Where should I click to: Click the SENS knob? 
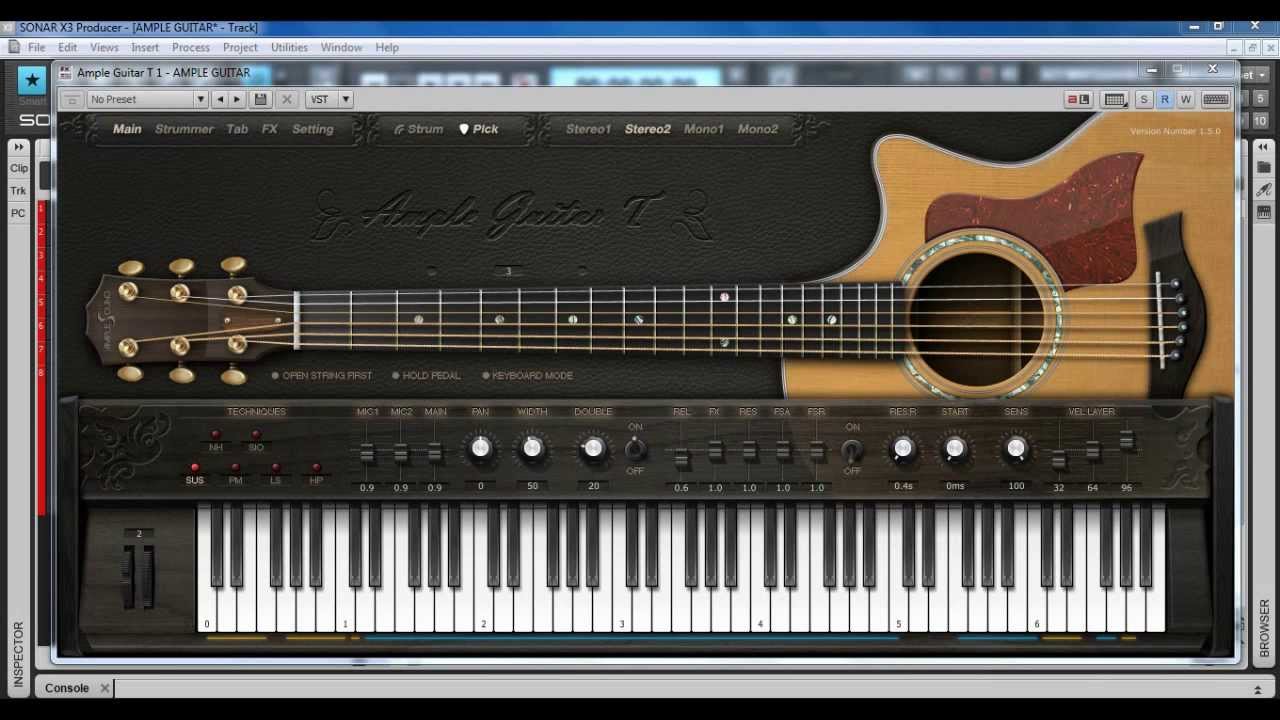(1016, 449)
